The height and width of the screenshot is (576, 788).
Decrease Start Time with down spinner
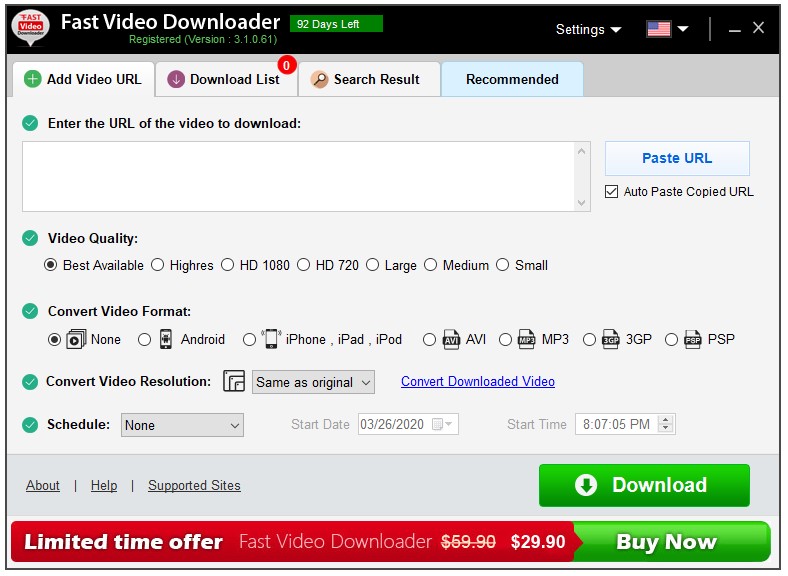point(666,429)
